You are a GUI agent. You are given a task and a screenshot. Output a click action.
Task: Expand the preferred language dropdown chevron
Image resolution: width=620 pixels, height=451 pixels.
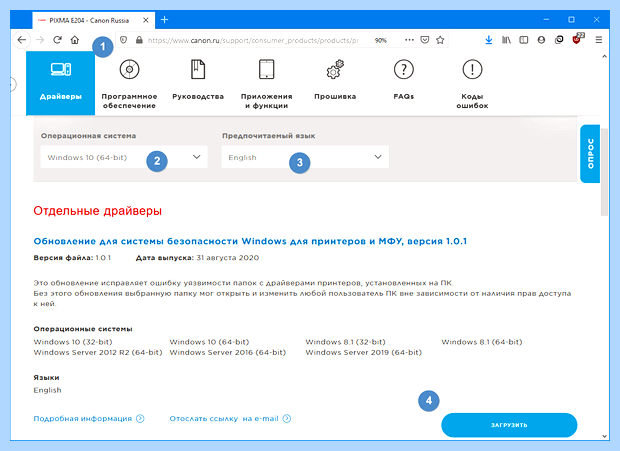coord(378,157)
